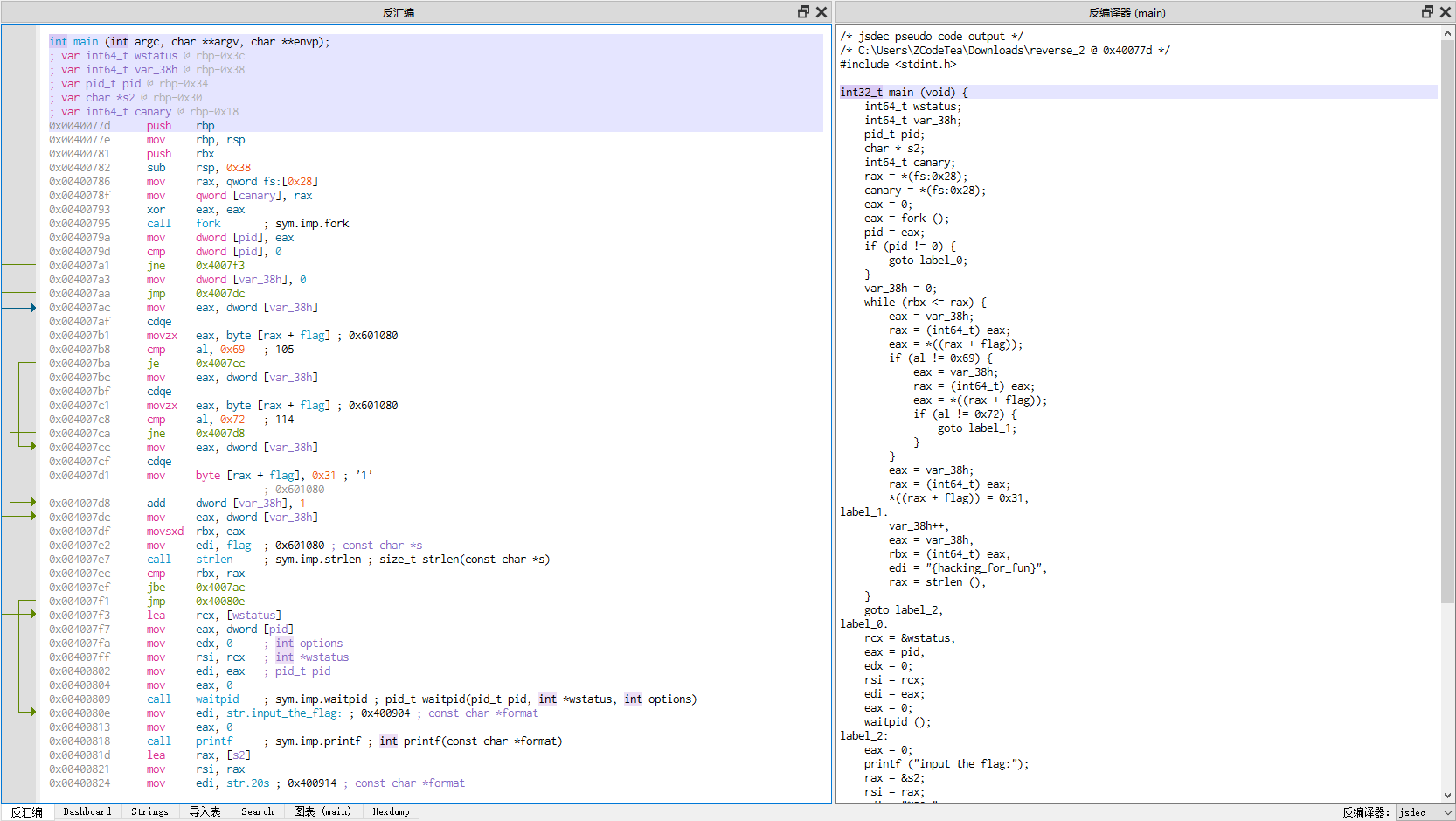This screenshot has width=1456, height=821.
Task: Click the jne target 0x4007f3
Action: (x=220, y=266)
